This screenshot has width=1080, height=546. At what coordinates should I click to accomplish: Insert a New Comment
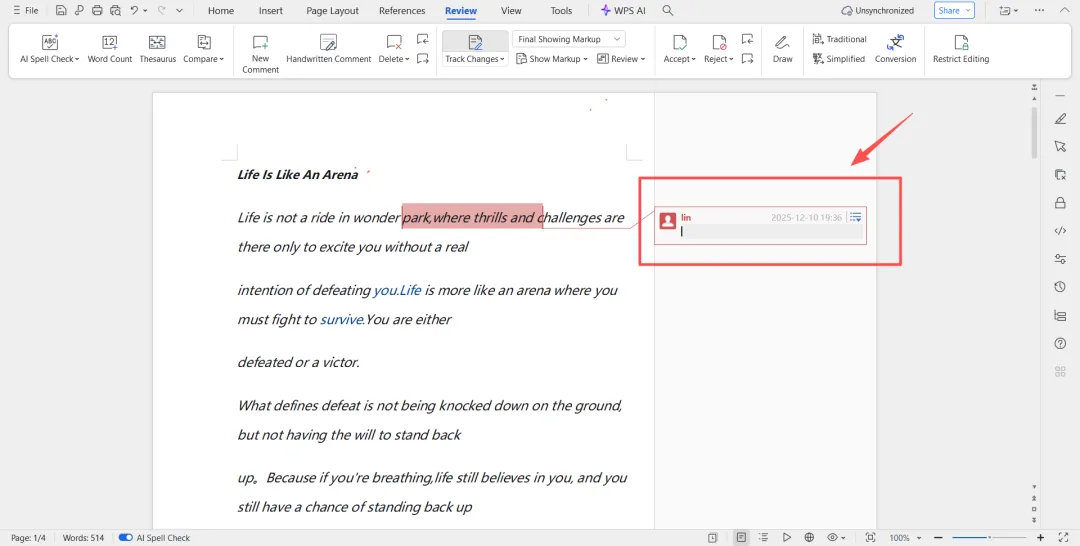coord(260,54)
